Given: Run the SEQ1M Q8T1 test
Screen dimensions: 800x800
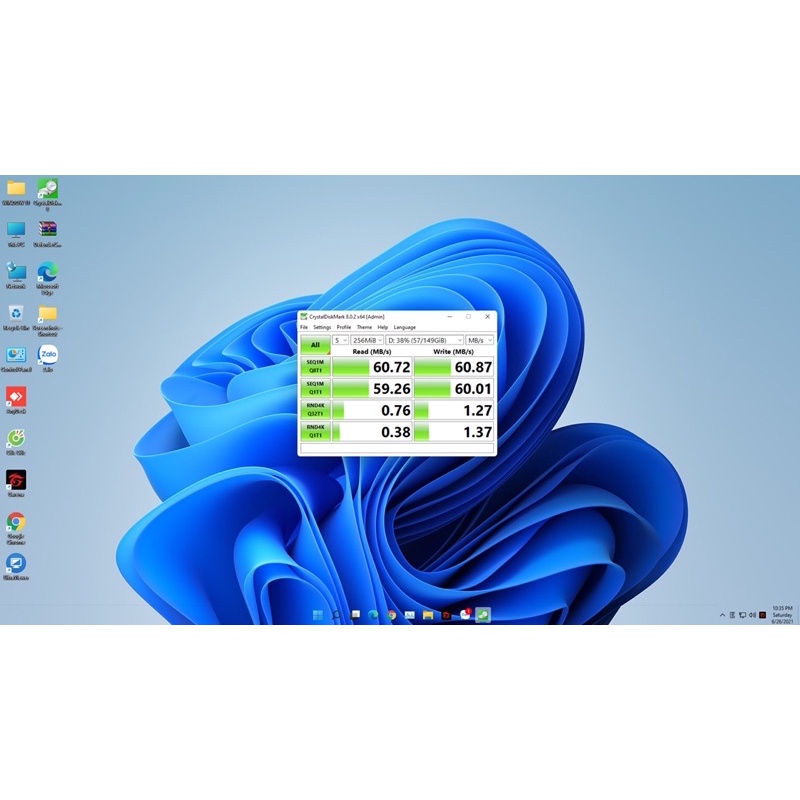Looking at the screenshot, I should click(315, 367).
